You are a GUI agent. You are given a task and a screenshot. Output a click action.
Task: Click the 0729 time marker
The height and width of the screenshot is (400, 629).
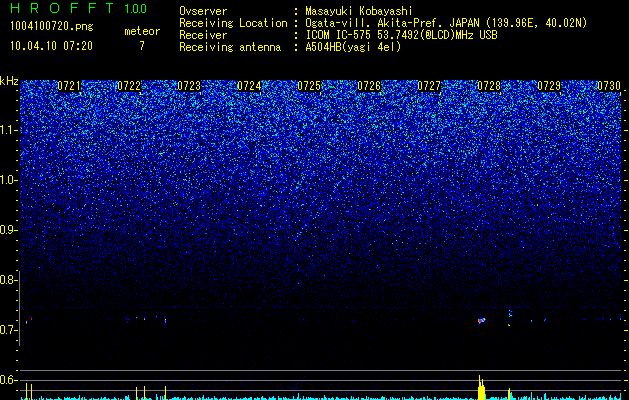pyautogui.click(x=549, y=86)
